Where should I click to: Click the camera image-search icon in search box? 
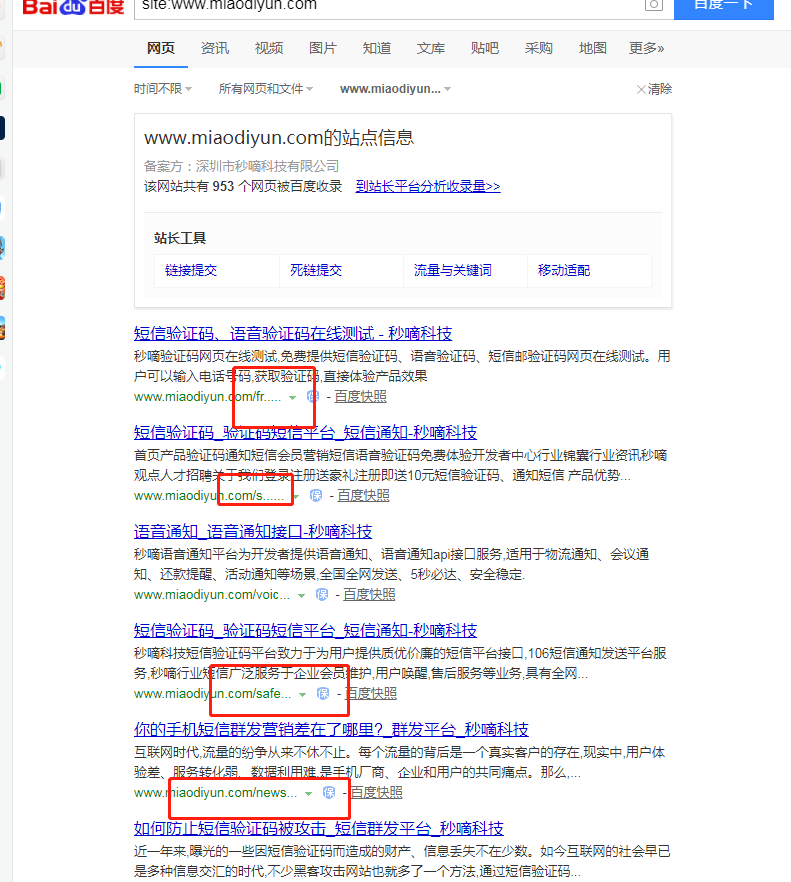653,6
